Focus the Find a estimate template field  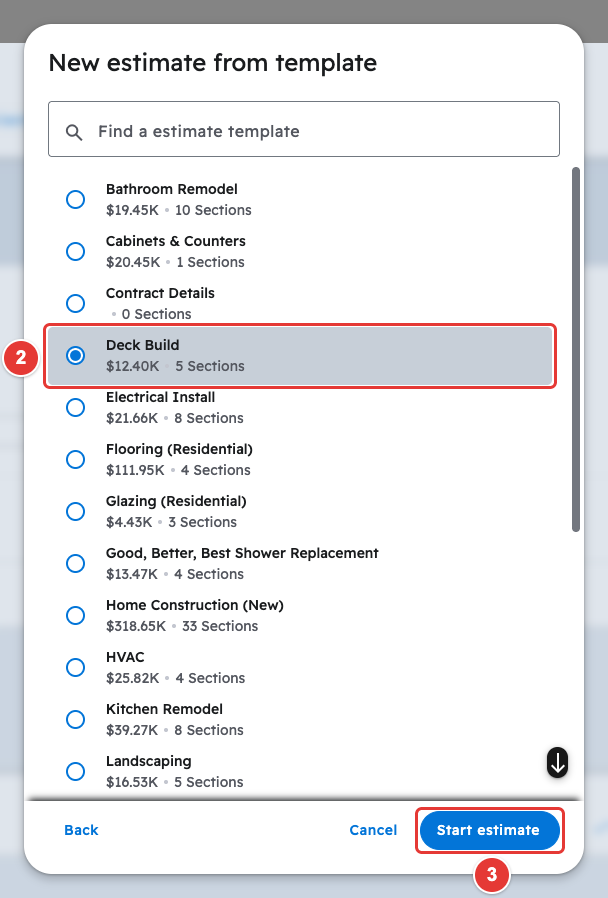304,129
